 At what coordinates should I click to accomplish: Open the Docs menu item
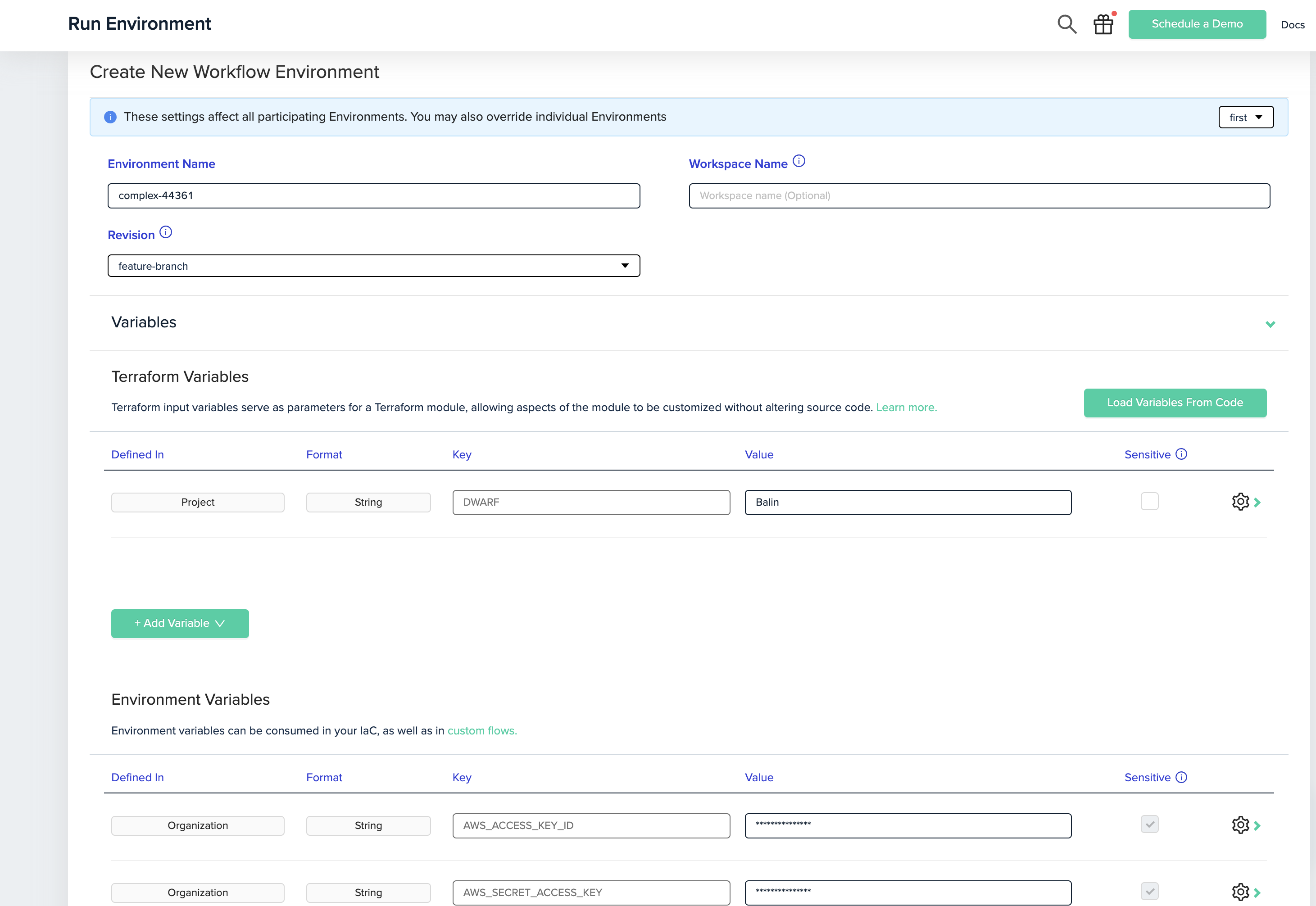click(1292, 24)
